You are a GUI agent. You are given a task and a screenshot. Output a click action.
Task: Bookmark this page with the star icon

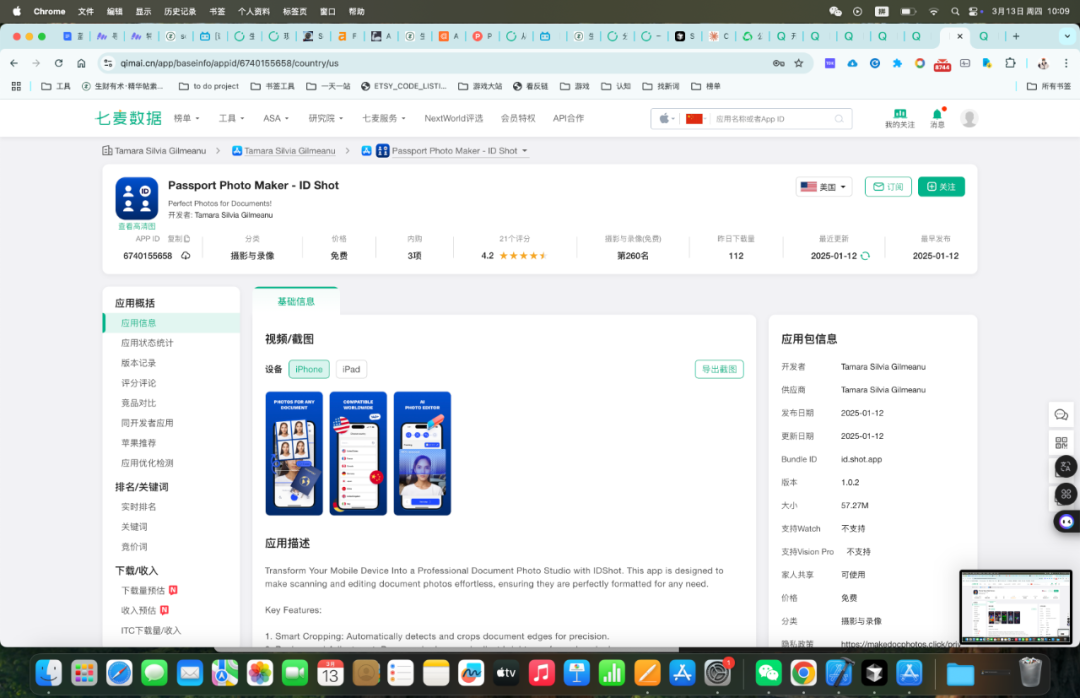coord(799,63)
